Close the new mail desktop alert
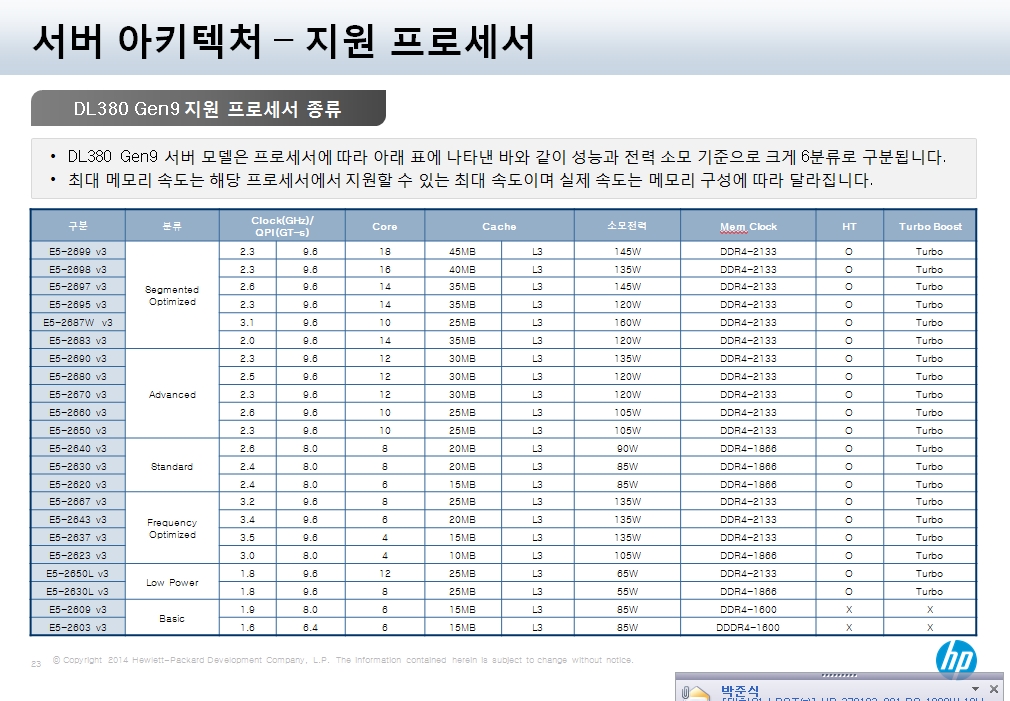 [x=994, y=689]
